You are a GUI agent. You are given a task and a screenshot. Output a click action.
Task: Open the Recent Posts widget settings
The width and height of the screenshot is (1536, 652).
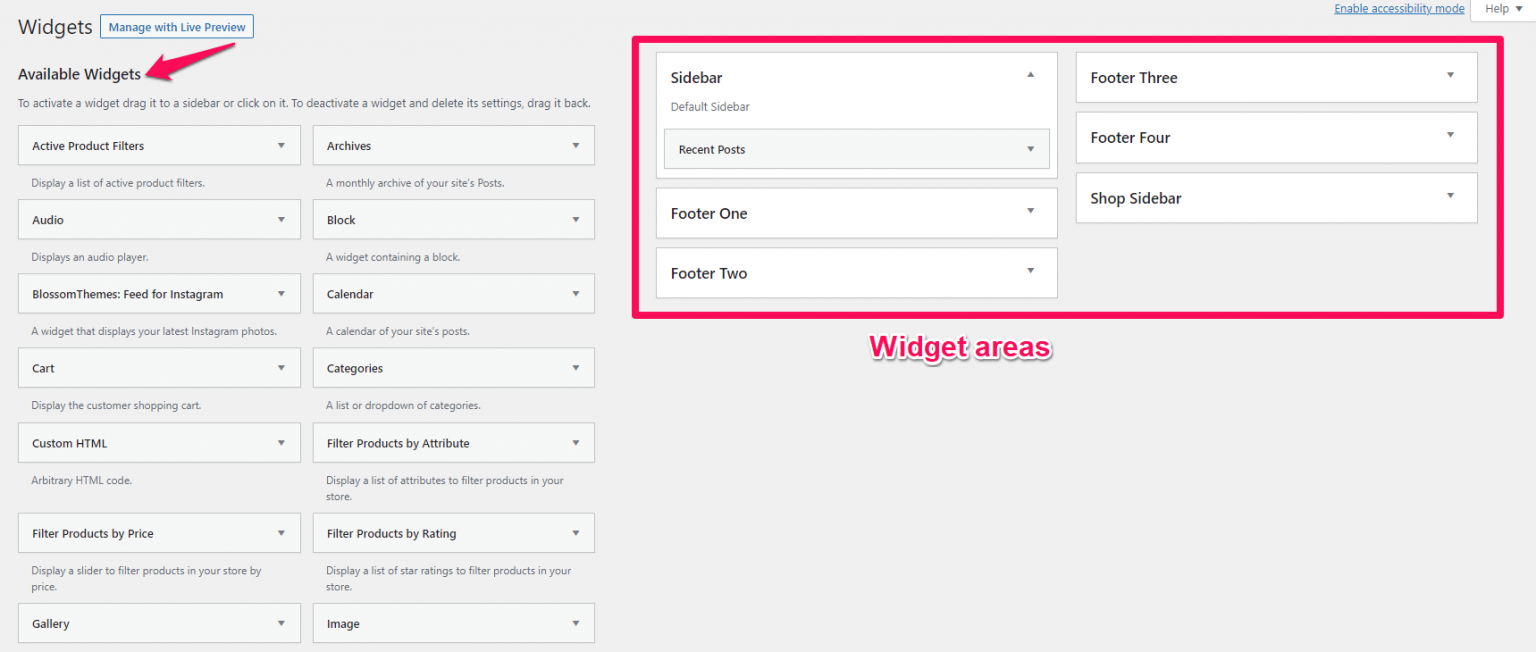point(1030,148)
